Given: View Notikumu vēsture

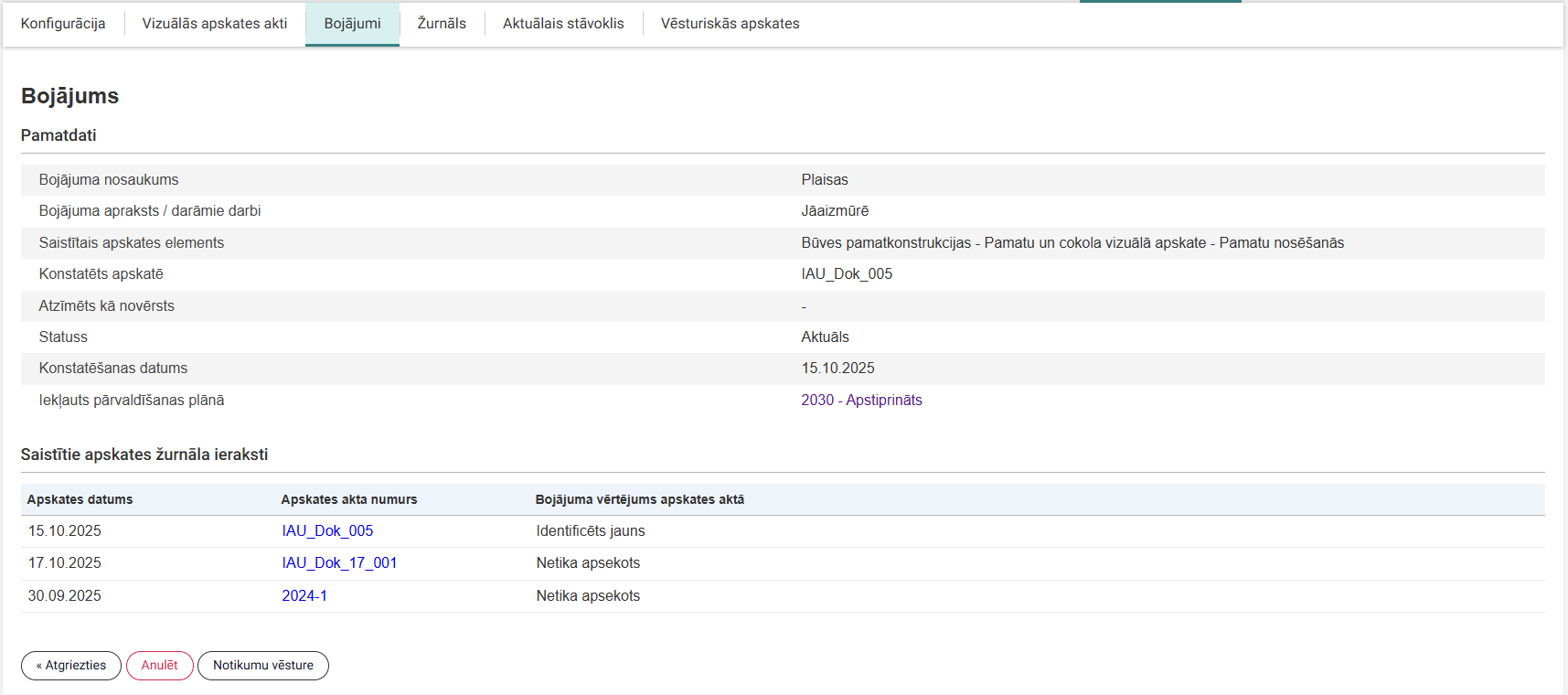Looking at the screenshot, I should pos(263,666).
